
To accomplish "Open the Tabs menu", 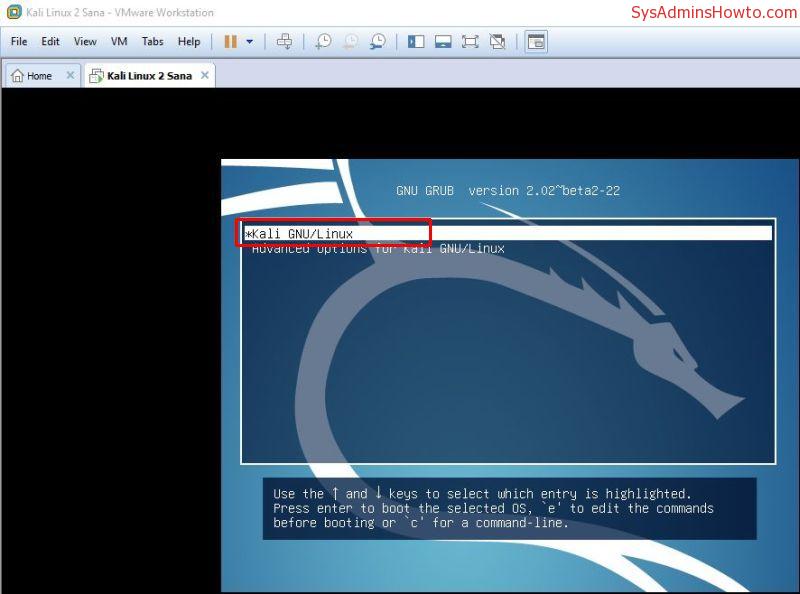I will pyautogui.click(x=152, y=42).
